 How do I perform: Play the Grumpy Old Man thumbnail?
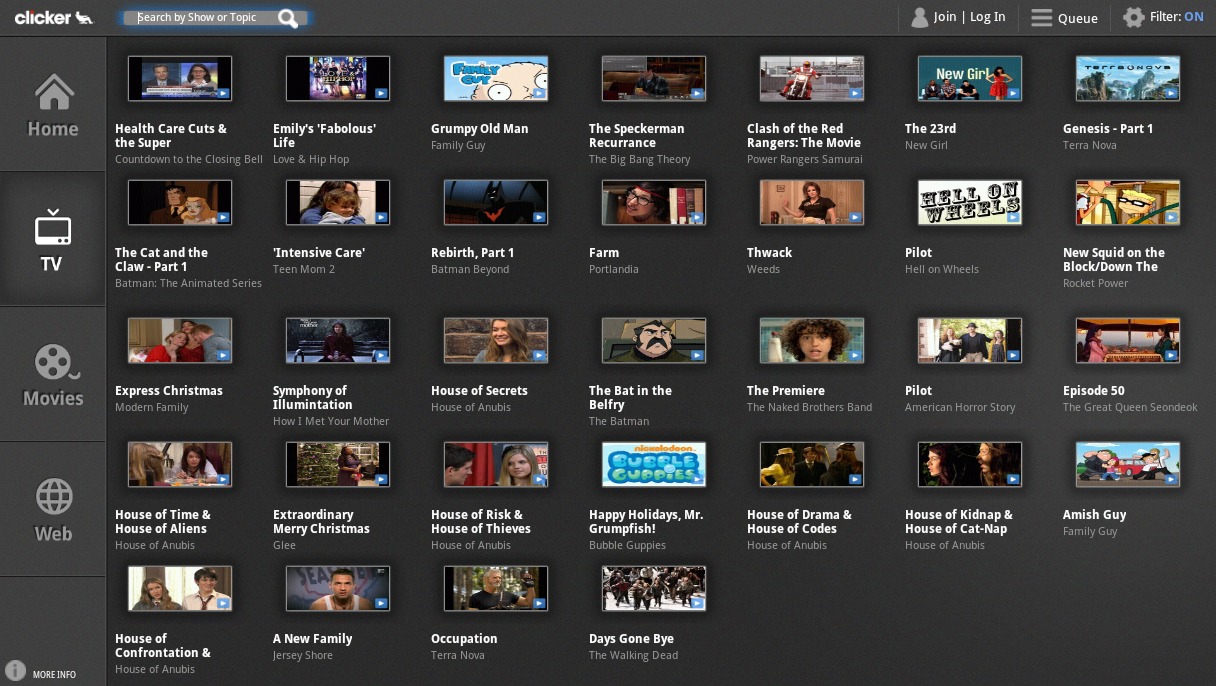coord(496,79)
